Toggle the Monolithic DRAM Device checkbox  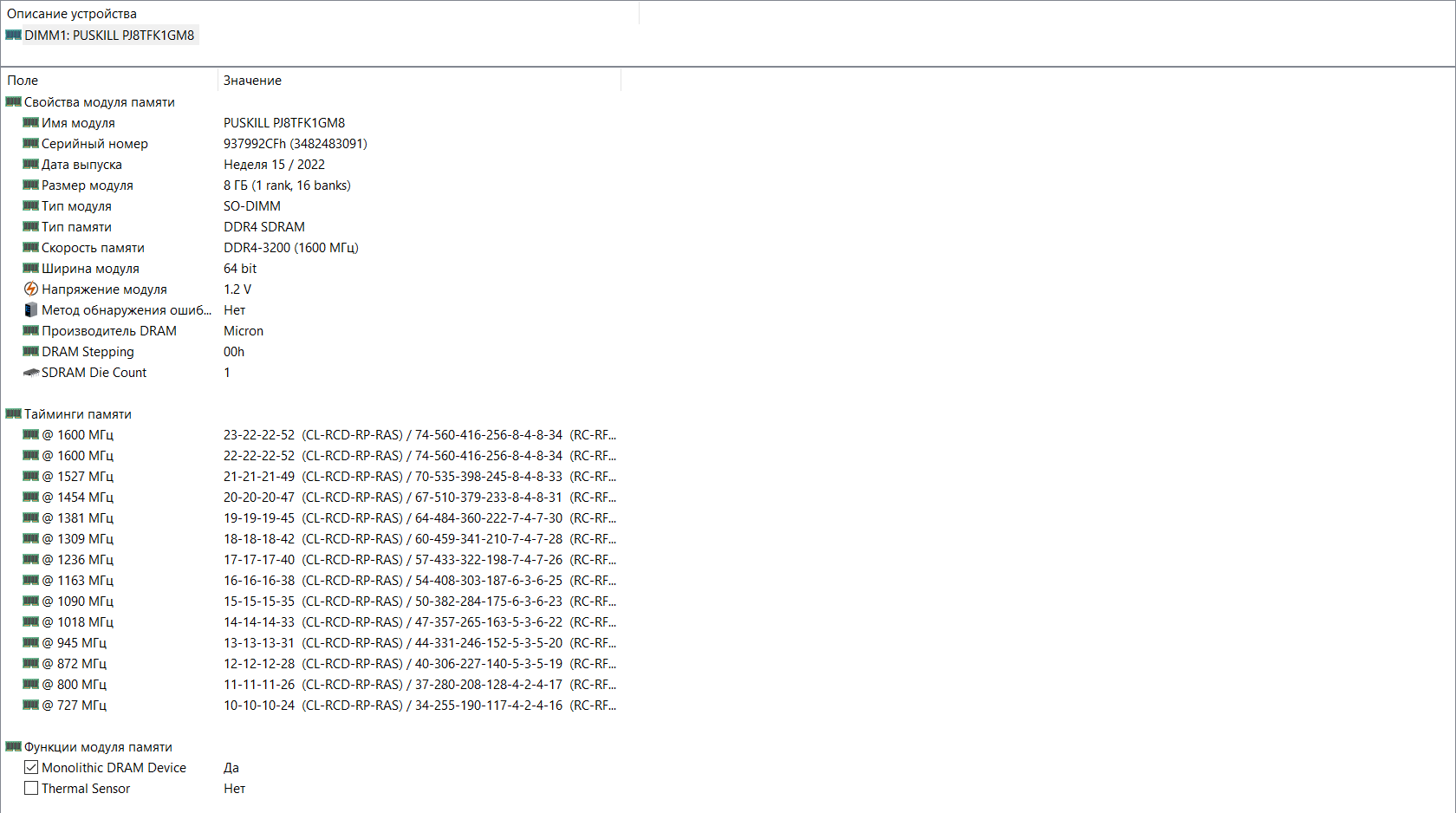pyautogui.click(x=31, y=767)
